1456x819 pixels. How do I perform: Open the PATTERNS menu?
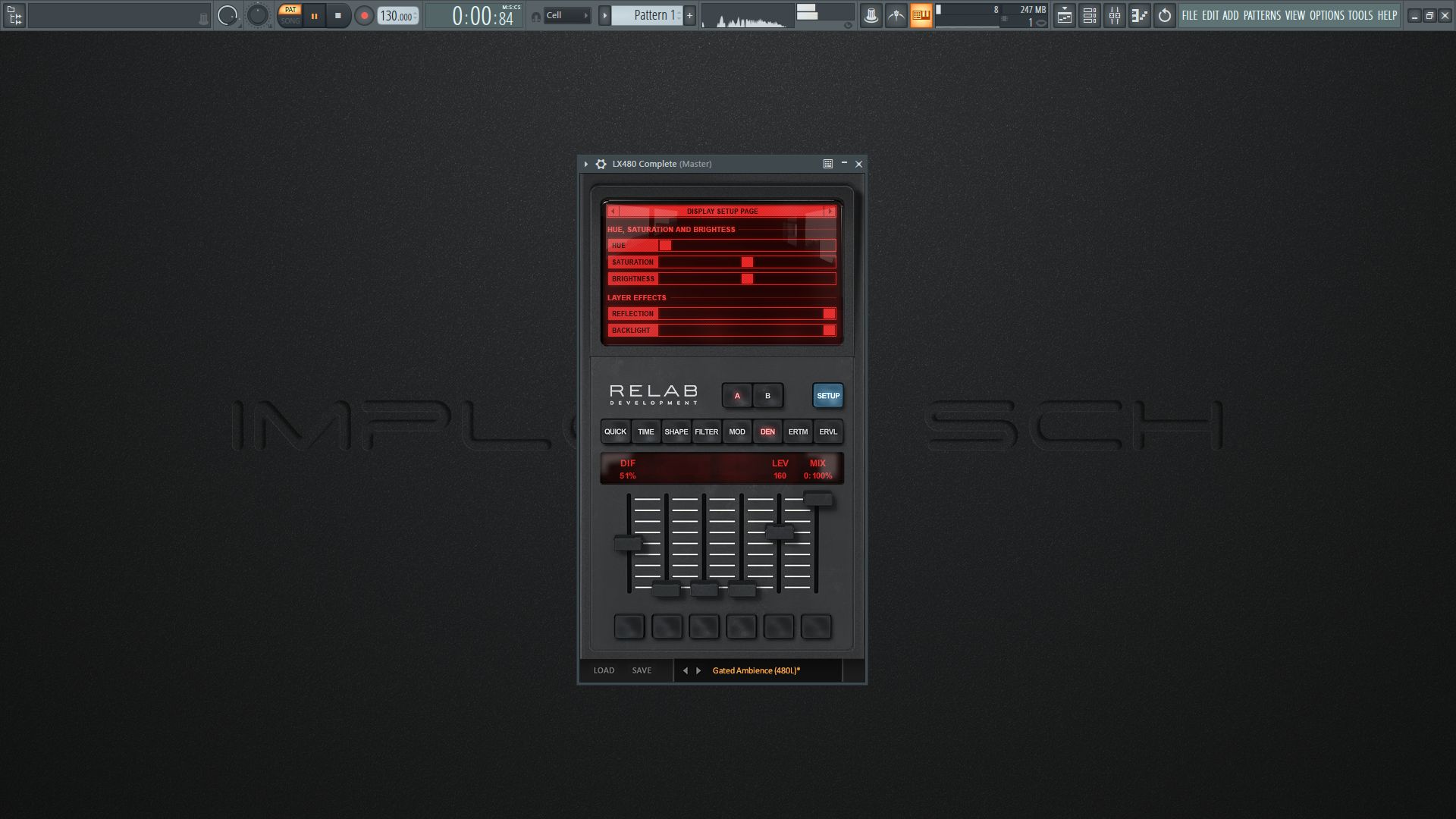tap(1262, 15)
